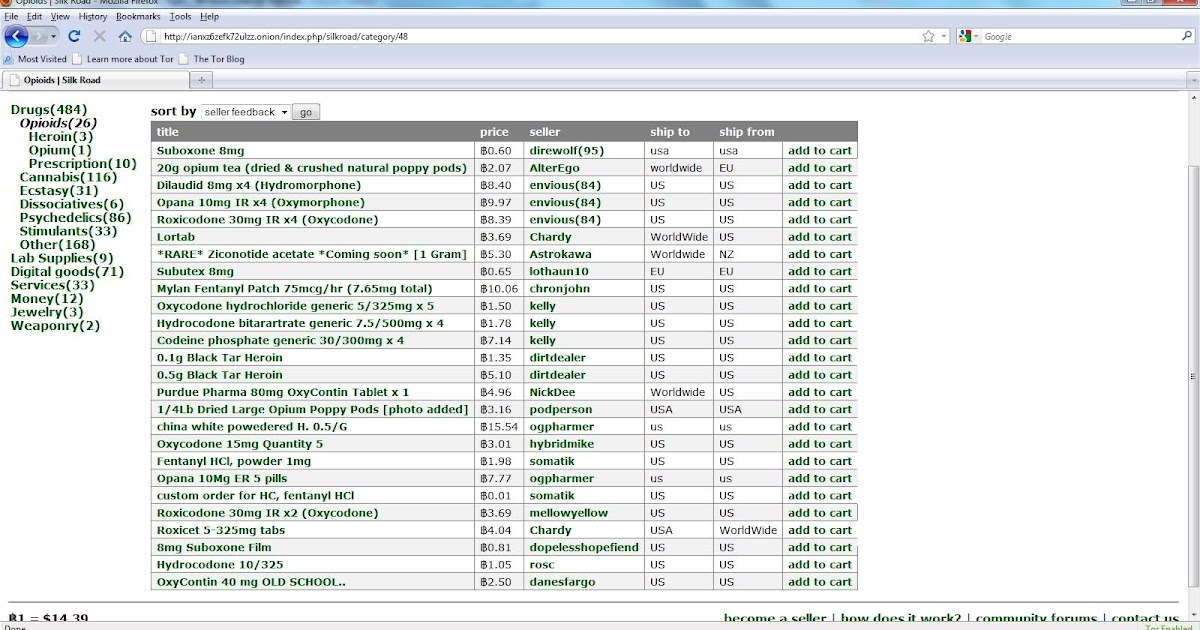This screenshot has height=630, width=1200.
Task: Go back using the browser Back arrow
Action: point(16,37)
